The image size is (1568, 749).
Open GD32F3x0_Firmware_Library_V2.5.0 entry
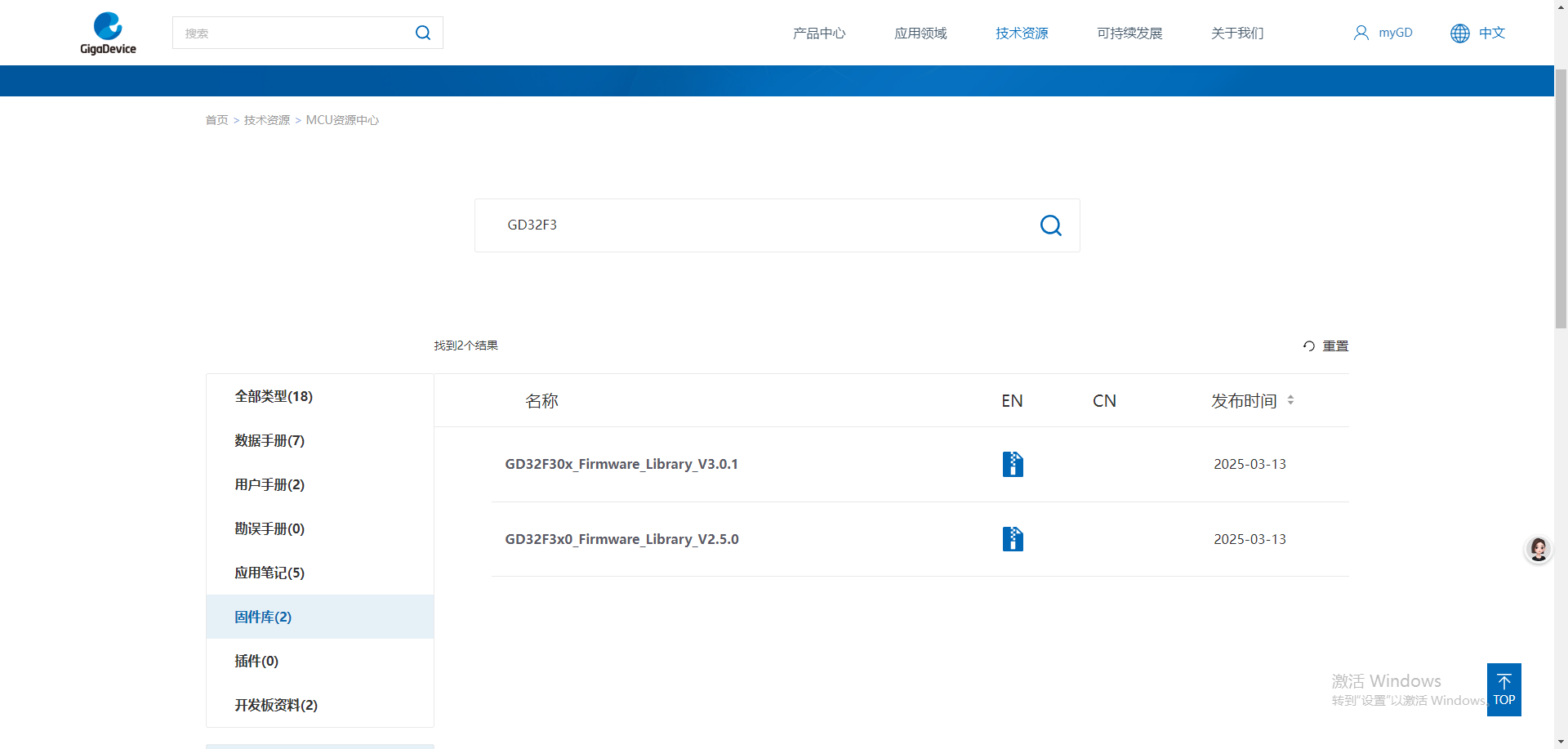(621, 539)
